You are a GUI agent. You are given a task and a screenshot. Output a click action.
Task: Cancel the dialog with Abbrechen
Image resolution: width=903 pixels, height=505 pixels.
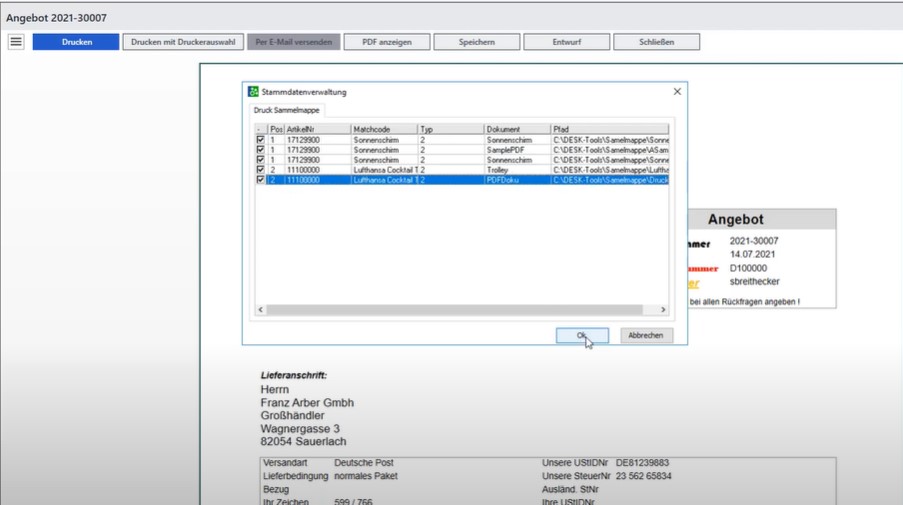tap(646, 335)
